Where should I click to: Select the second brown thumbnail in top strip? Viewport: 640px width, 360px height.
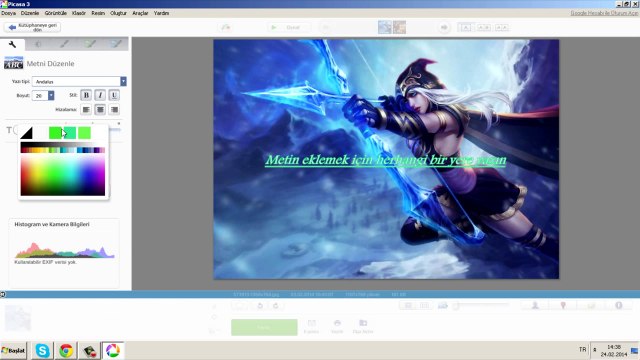(399, 27)
